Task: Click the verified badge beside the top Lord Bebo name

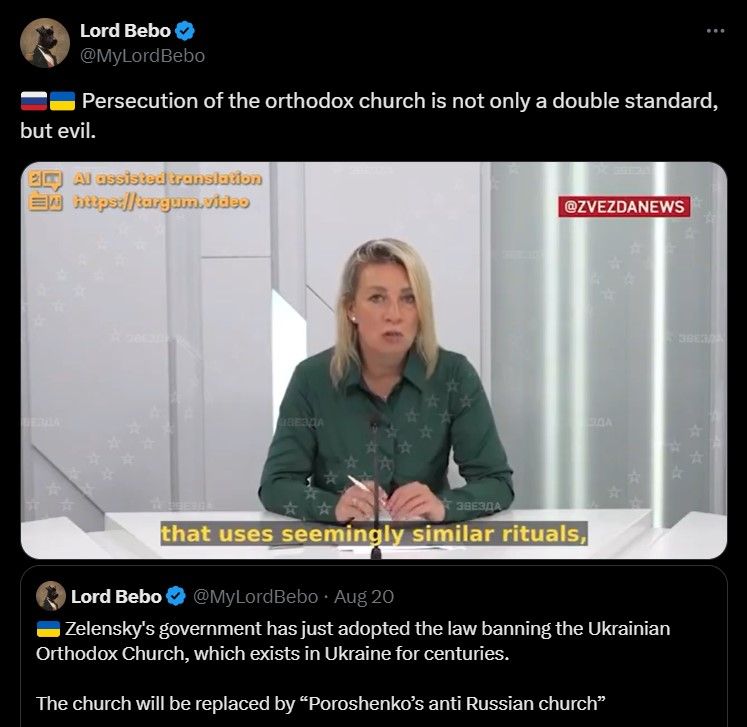Action: tap(185, 31)
